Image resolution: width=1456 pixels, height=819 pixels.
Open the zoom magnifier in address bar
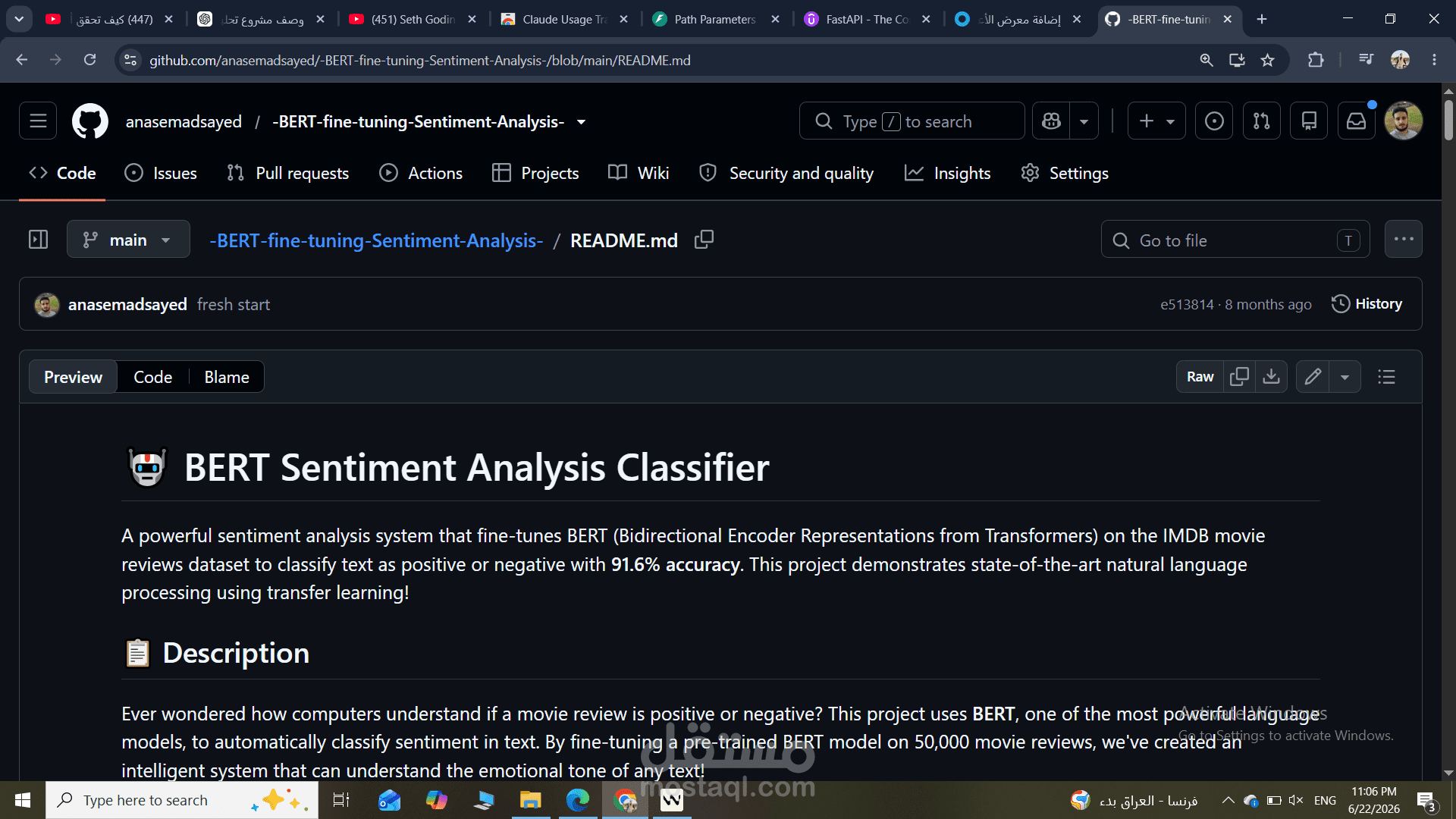click(1207, 60)
